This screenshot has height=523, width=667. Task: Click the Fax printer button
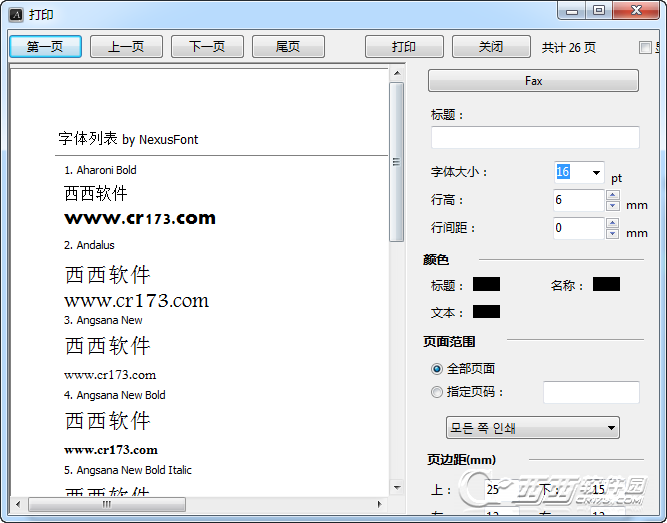tap(533, 80)
